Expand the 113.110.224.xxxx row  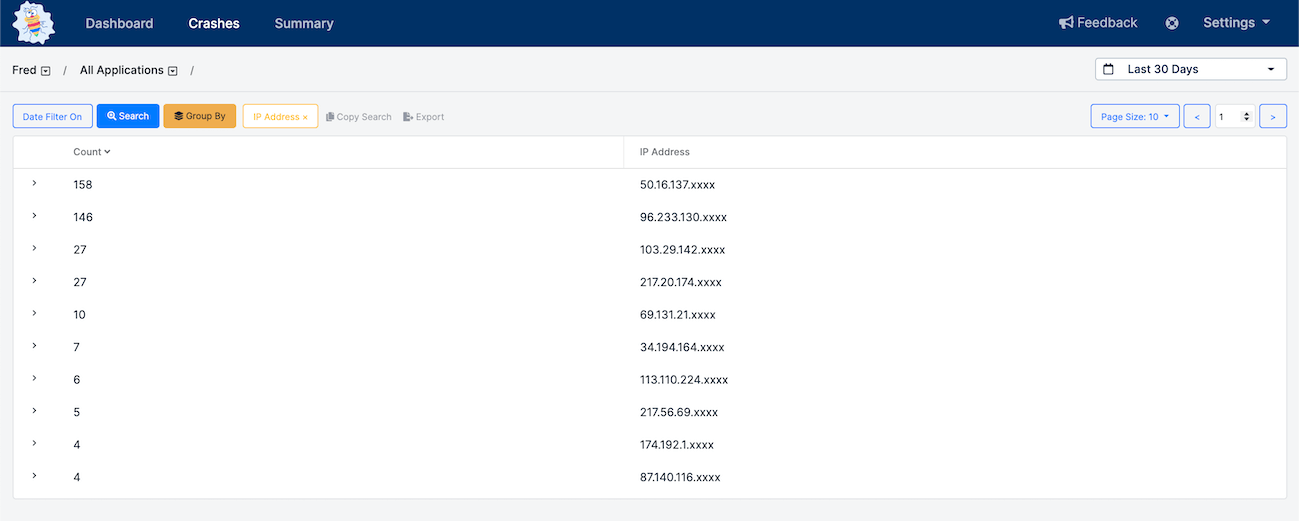(34, 378)
